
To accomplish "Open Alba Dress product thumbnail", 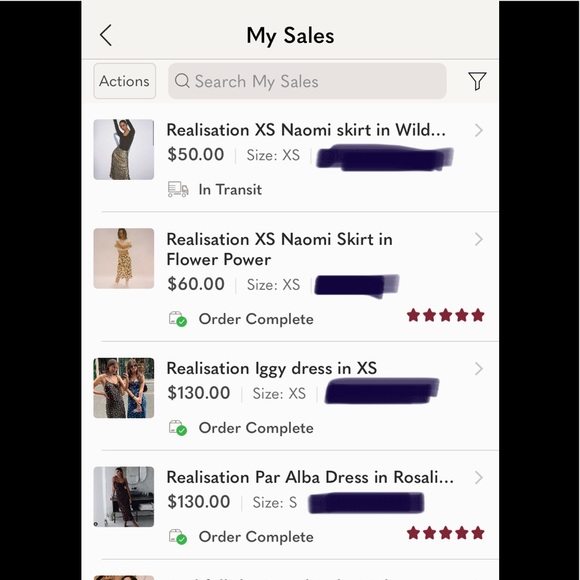I will pyautogui.click(x=124, y=497).
